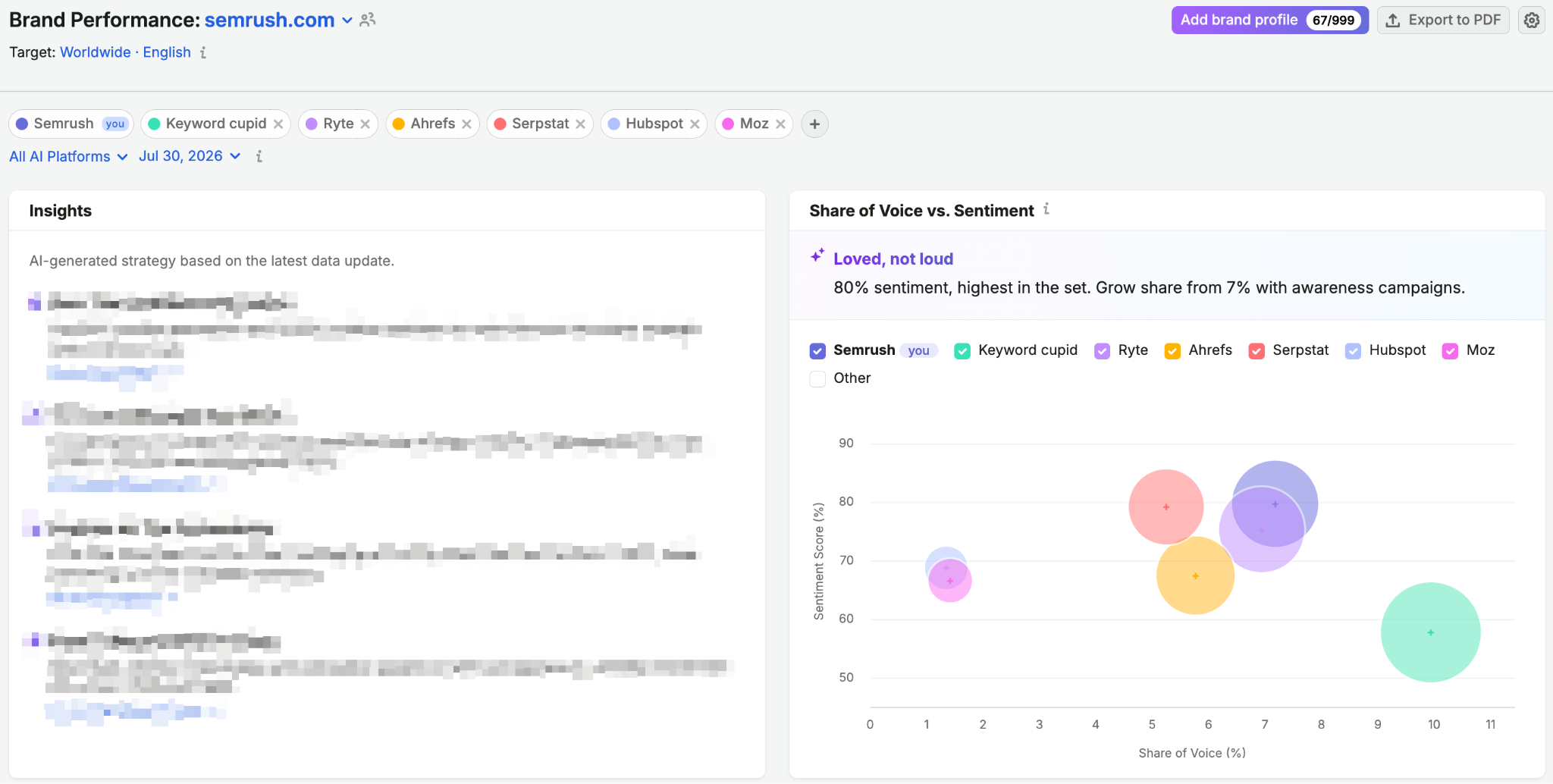Open the Jul 30, 2026 date dropdown
The width and height of the screenshot is (1553, 784).
[x=190, y=156]
